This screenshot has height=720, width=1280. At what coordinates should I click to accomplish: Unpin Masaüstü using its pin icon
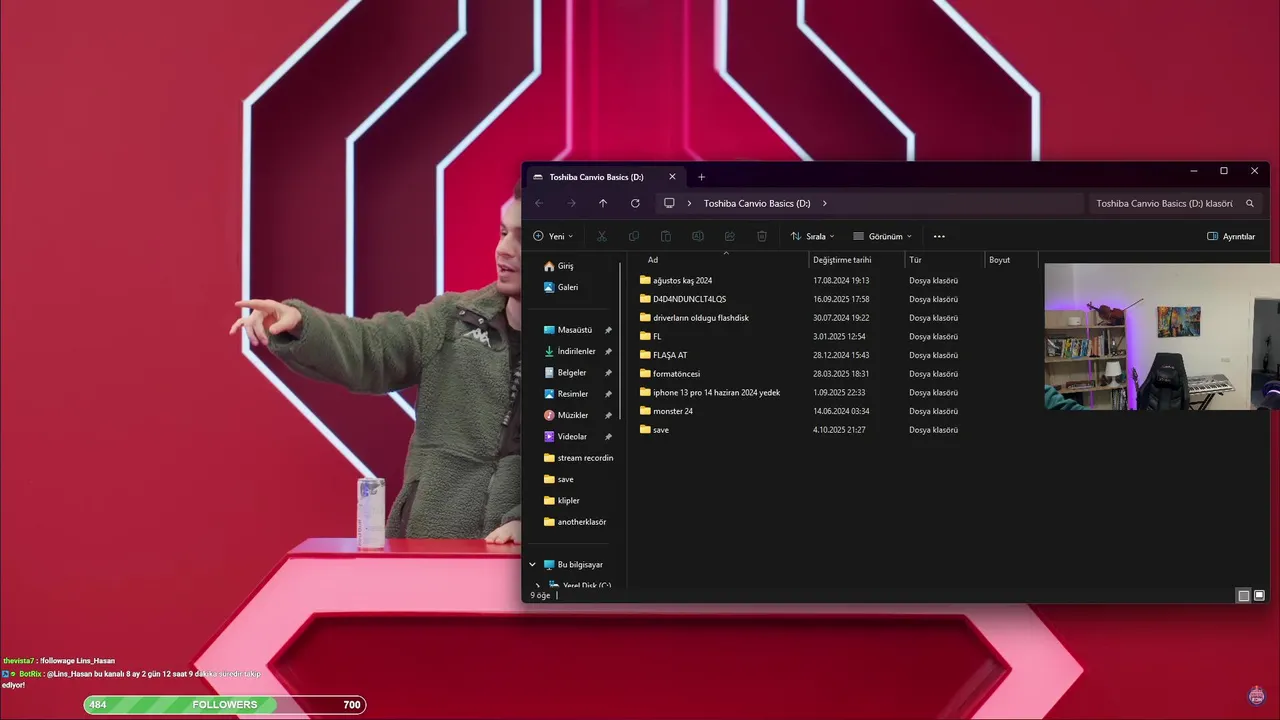click(x=608, y=330)
